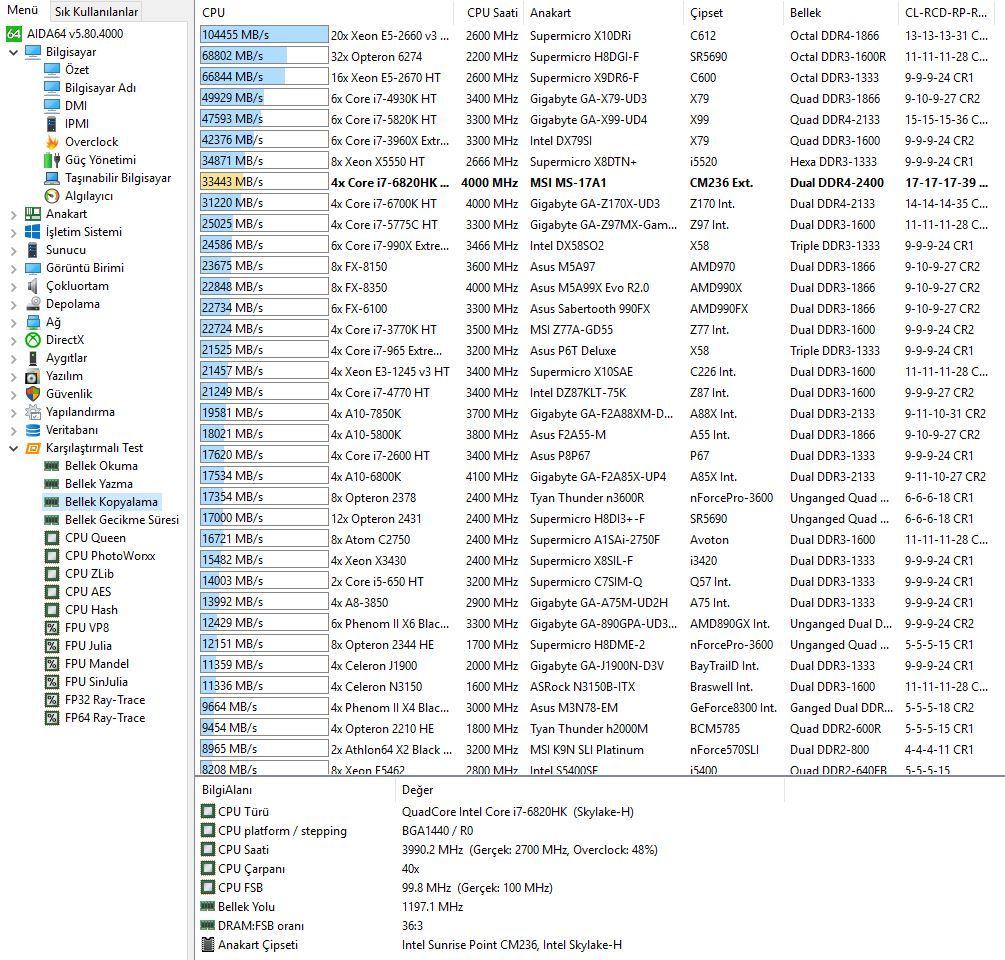
Task: Select the CPU Hash benchmark
Action: point(92,609)
